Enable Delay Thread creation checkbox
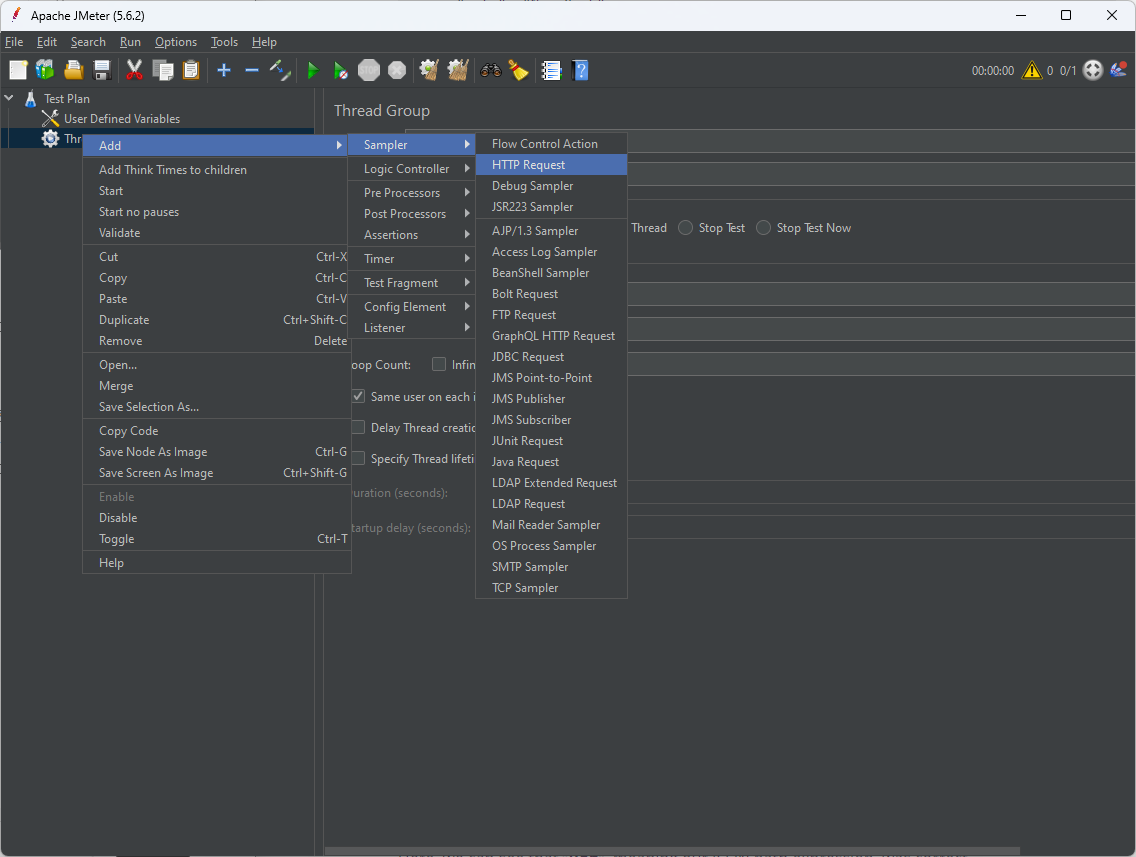 [x=358, y=427]
